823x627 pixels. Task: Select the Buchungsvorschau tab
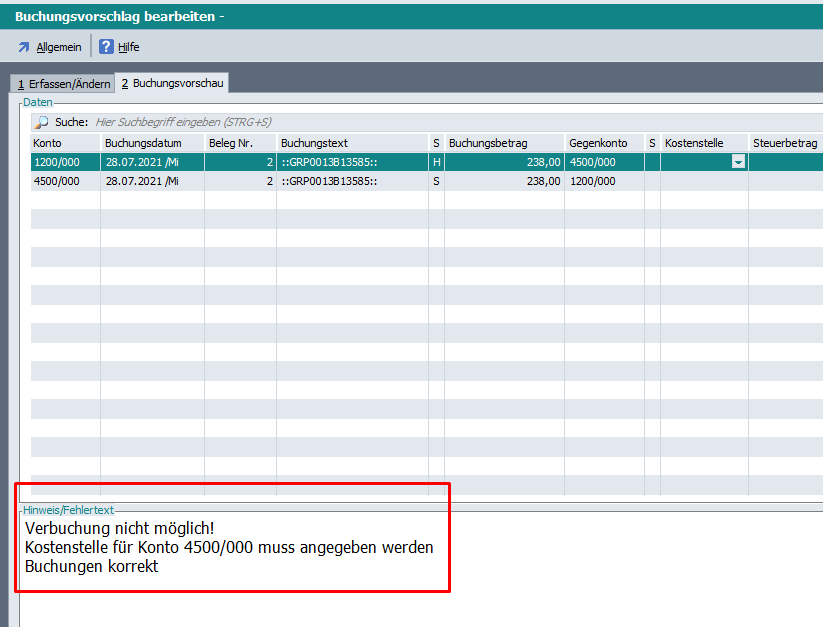(x=172, y=84)
